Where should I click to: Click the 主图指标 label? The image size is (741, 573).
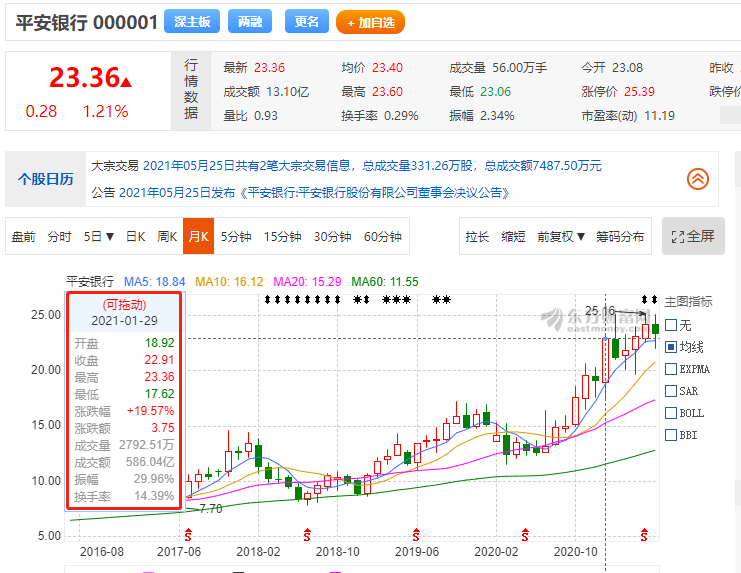pos(689,302)
